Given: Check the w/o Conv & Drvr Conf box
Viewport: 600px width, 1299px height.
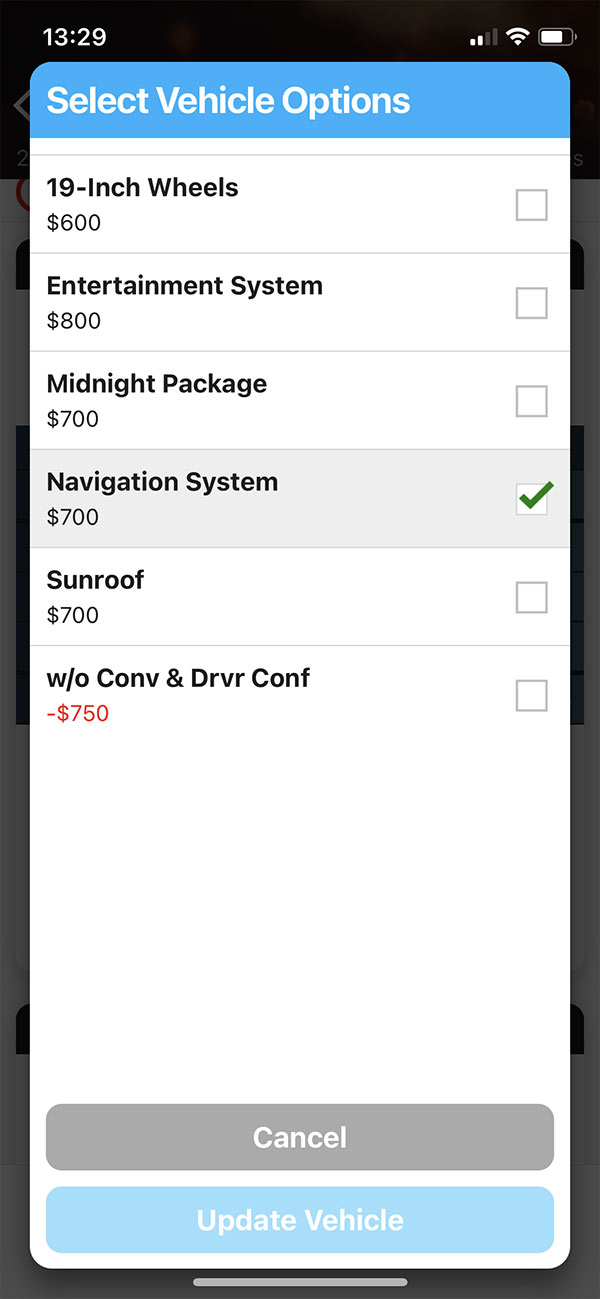Looking at the screenshot, I should pyautogui.click(x=531, y=695).
